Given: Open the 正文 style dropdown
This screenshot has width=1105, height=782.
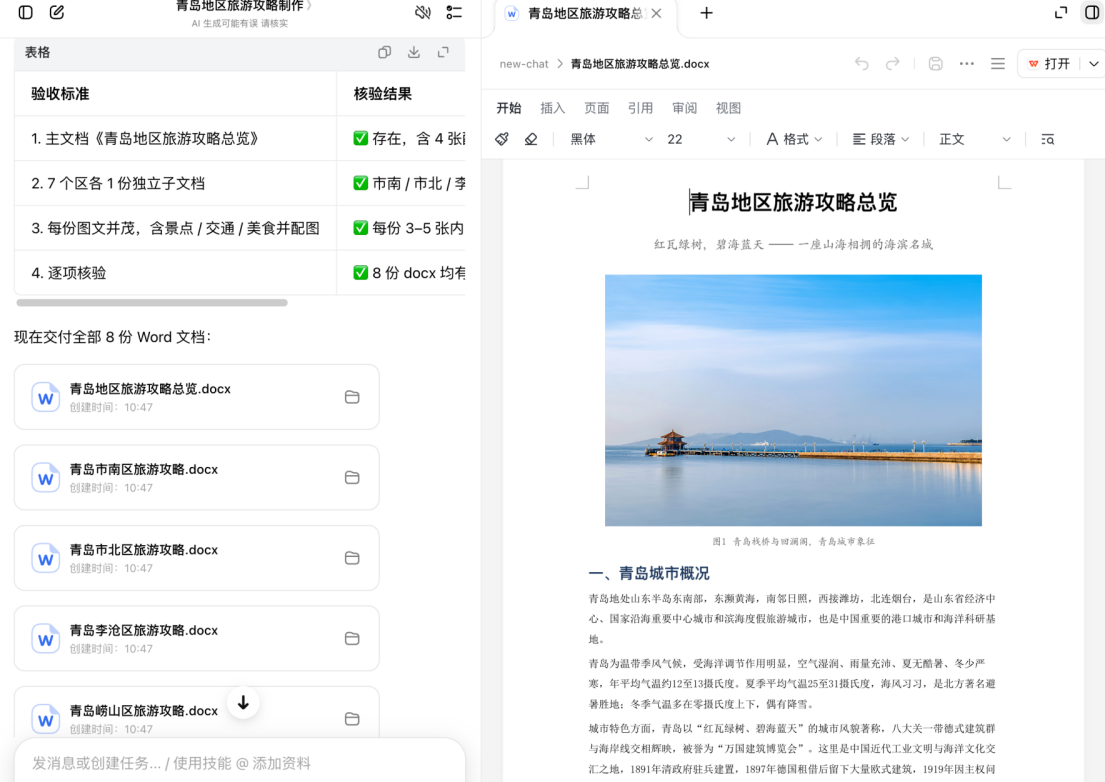Looking at the screenshot, I should 975,139.
